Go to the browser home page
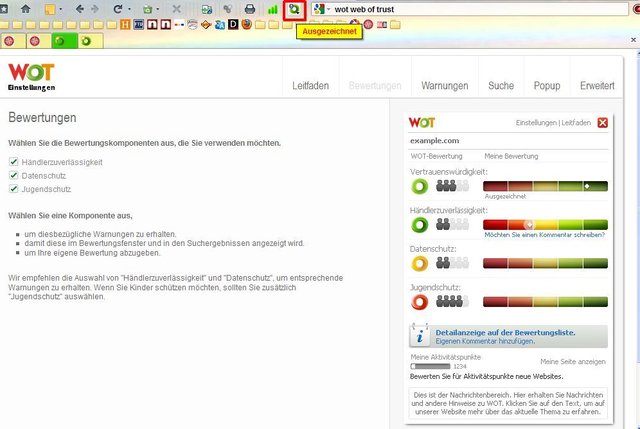The height and width of the screenshot is (429, 640). (25, 9)
